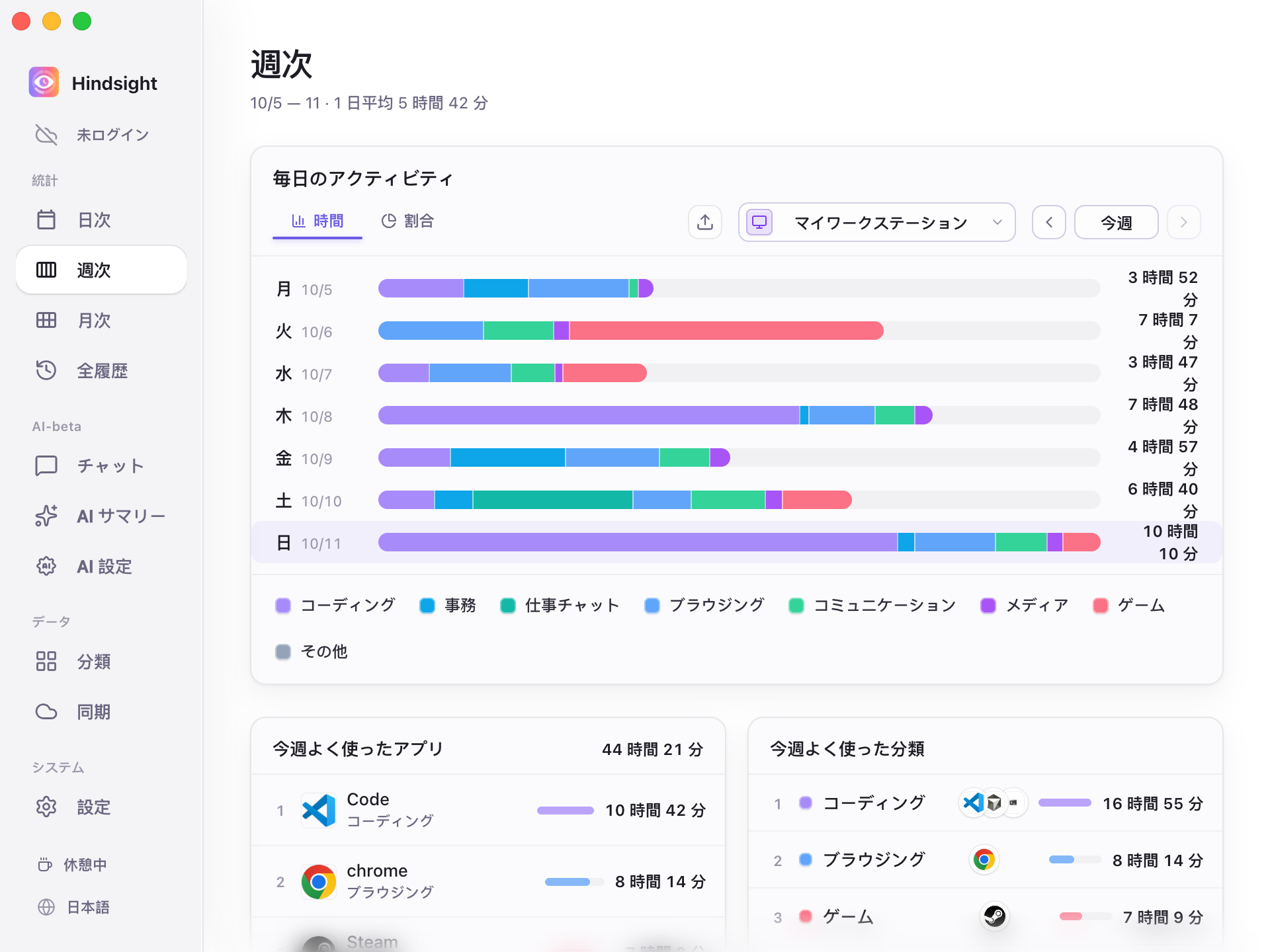1270x952 pixels.
Task: Click the Steam icon in ゲーム category
Action: pos(994,916)
